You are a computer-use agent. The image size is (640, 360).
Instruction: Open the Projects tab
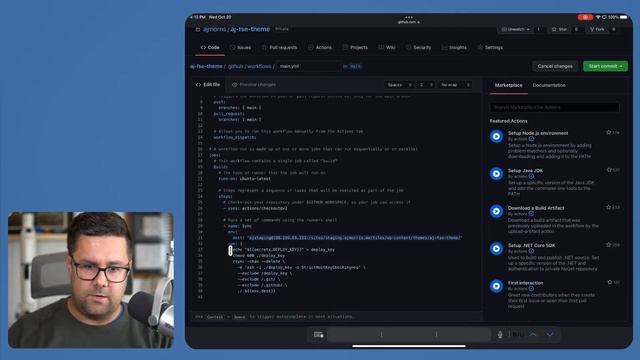click(x=355, y=47)
